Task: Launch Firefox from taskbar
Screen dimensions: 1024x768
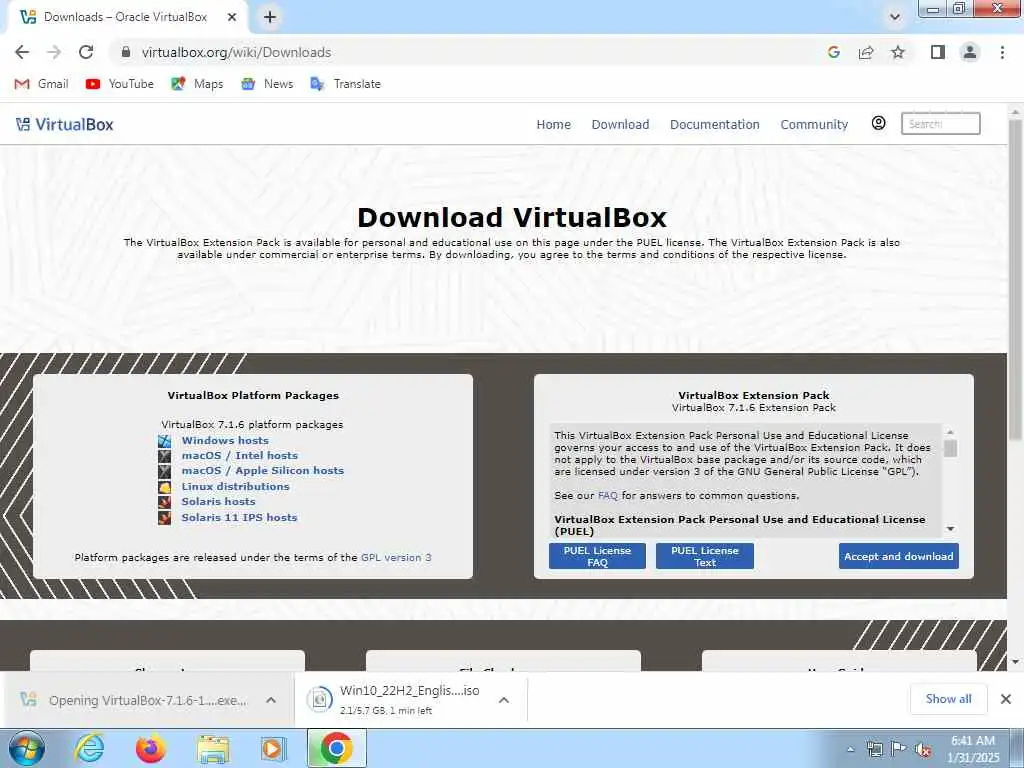Action: [x=151, y=748]
